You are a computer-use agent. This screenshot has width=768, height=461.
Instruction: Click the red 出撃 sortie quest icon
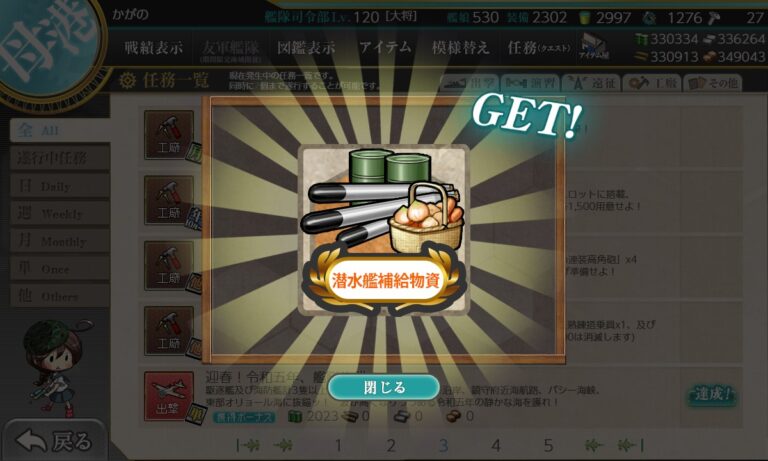[168, 396]
